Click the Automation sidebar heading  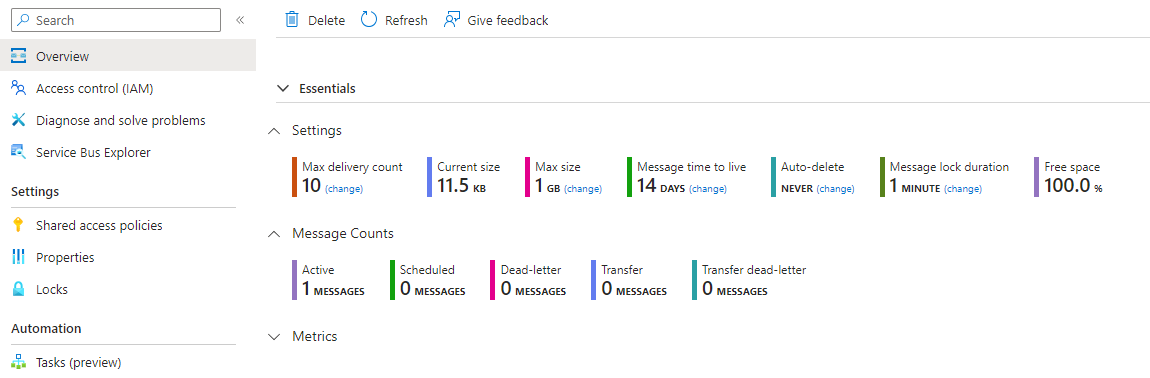pos(46,329)
